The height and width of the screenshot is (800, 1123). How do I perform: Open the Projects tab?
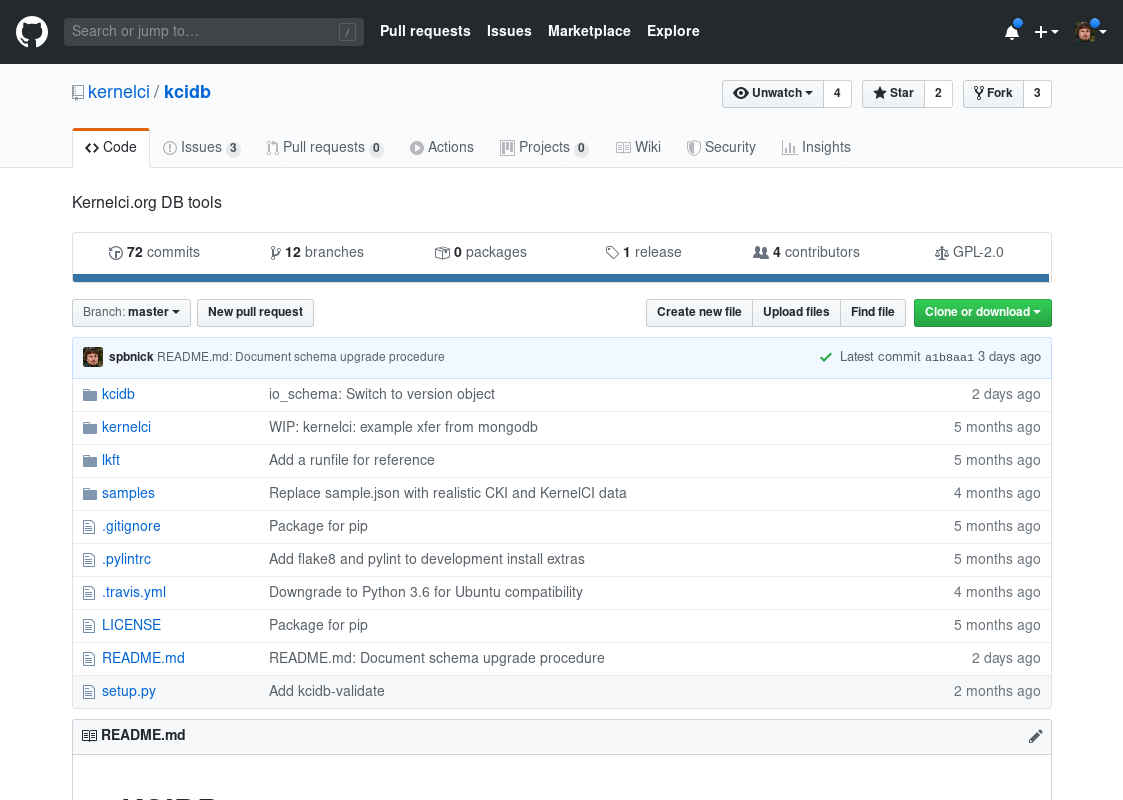point(544,148)
